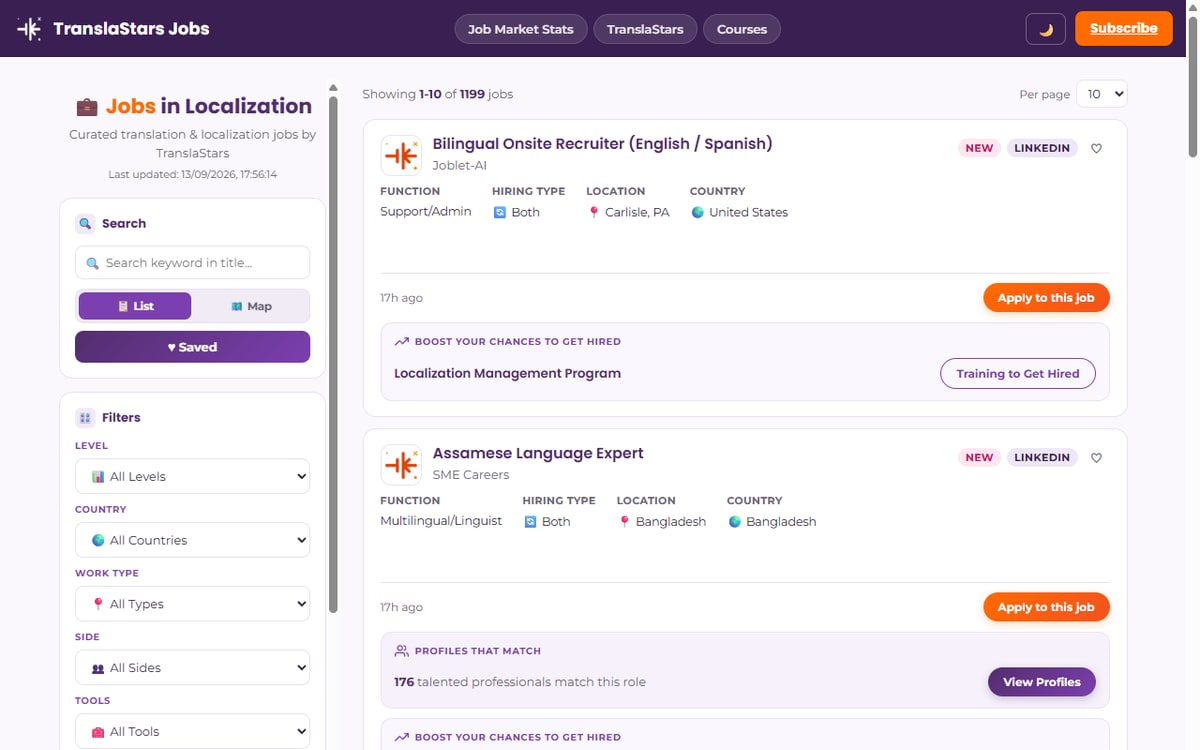The height and width of the screenshot is (750, 1200).
Task: Switch to Map view
Action: (250, 306)
